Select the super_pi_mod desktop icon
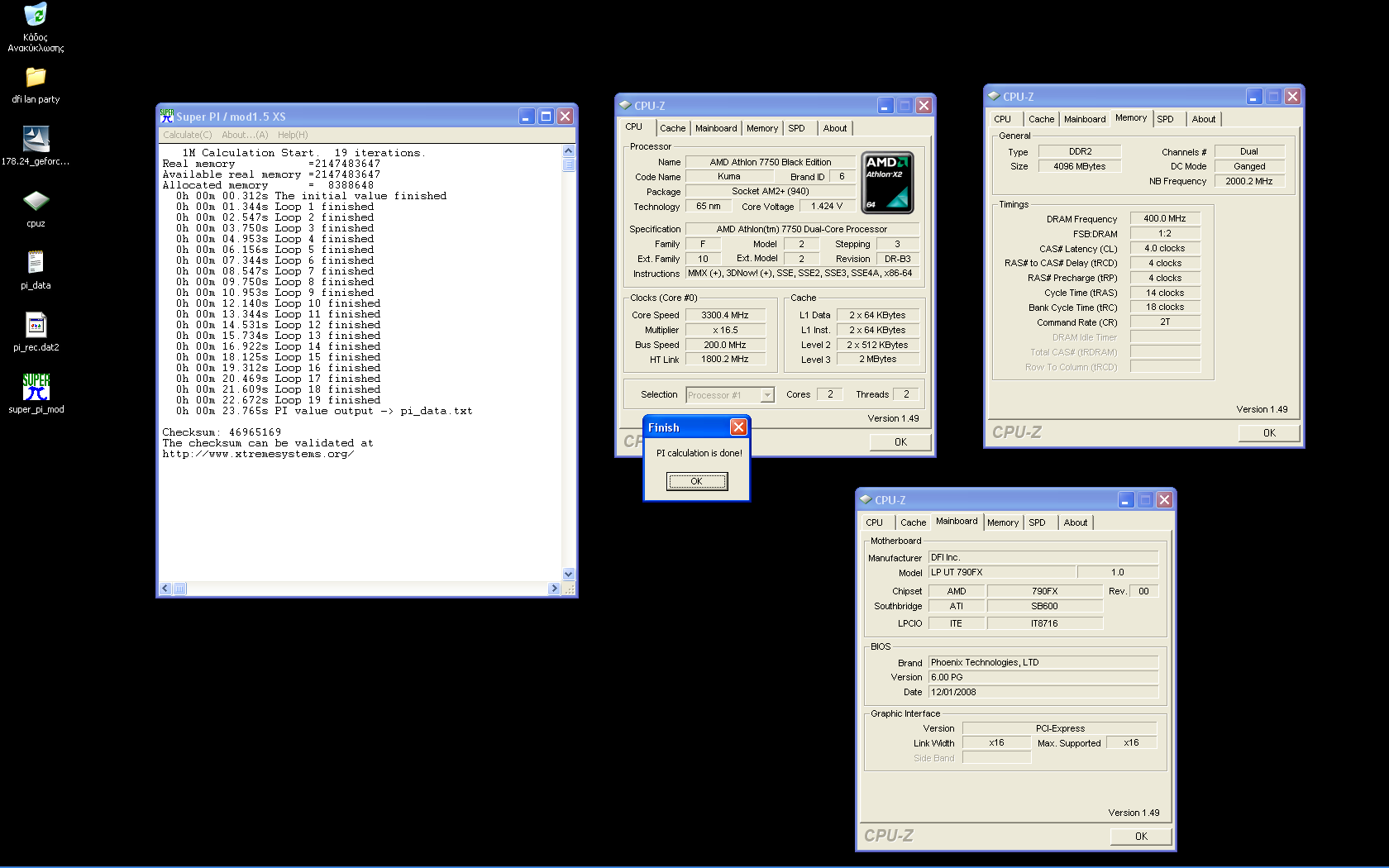Image resolution: width=1389 pixels, height=868 pixels. tap(36, 387)
